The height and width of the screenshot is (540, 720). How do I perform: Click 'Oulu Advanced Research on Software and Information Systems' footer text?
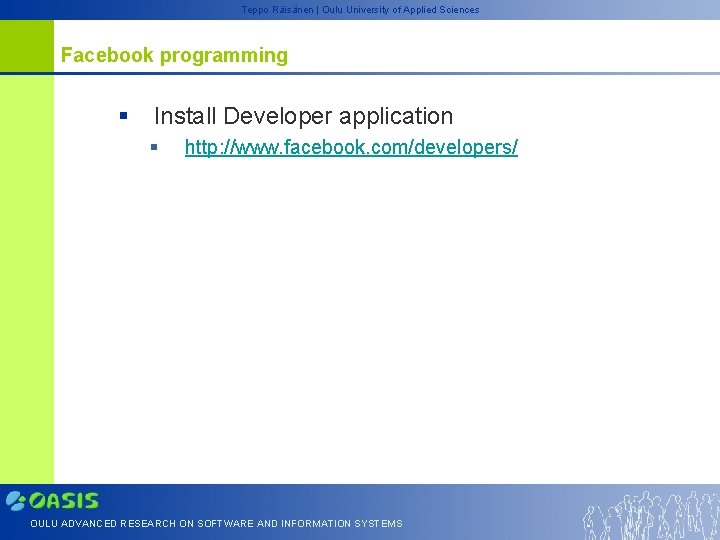click(216, 523)
